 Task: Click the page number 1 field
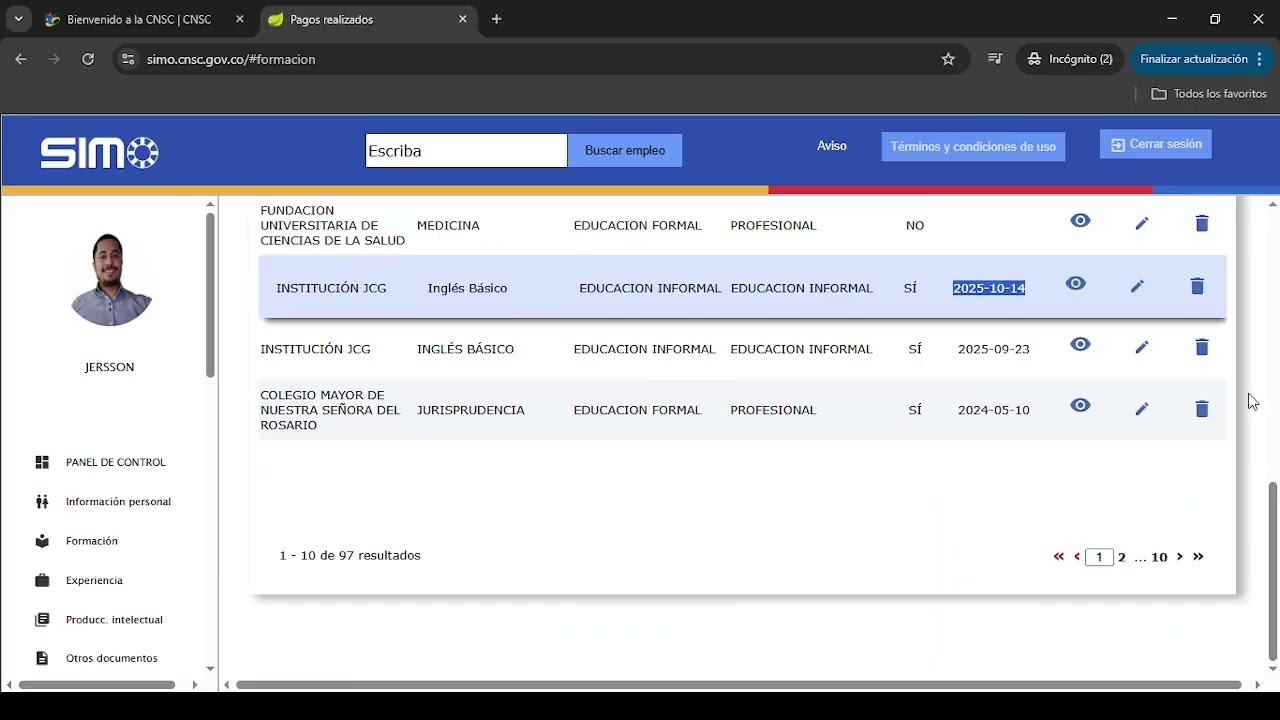[x=1099, y=557]
